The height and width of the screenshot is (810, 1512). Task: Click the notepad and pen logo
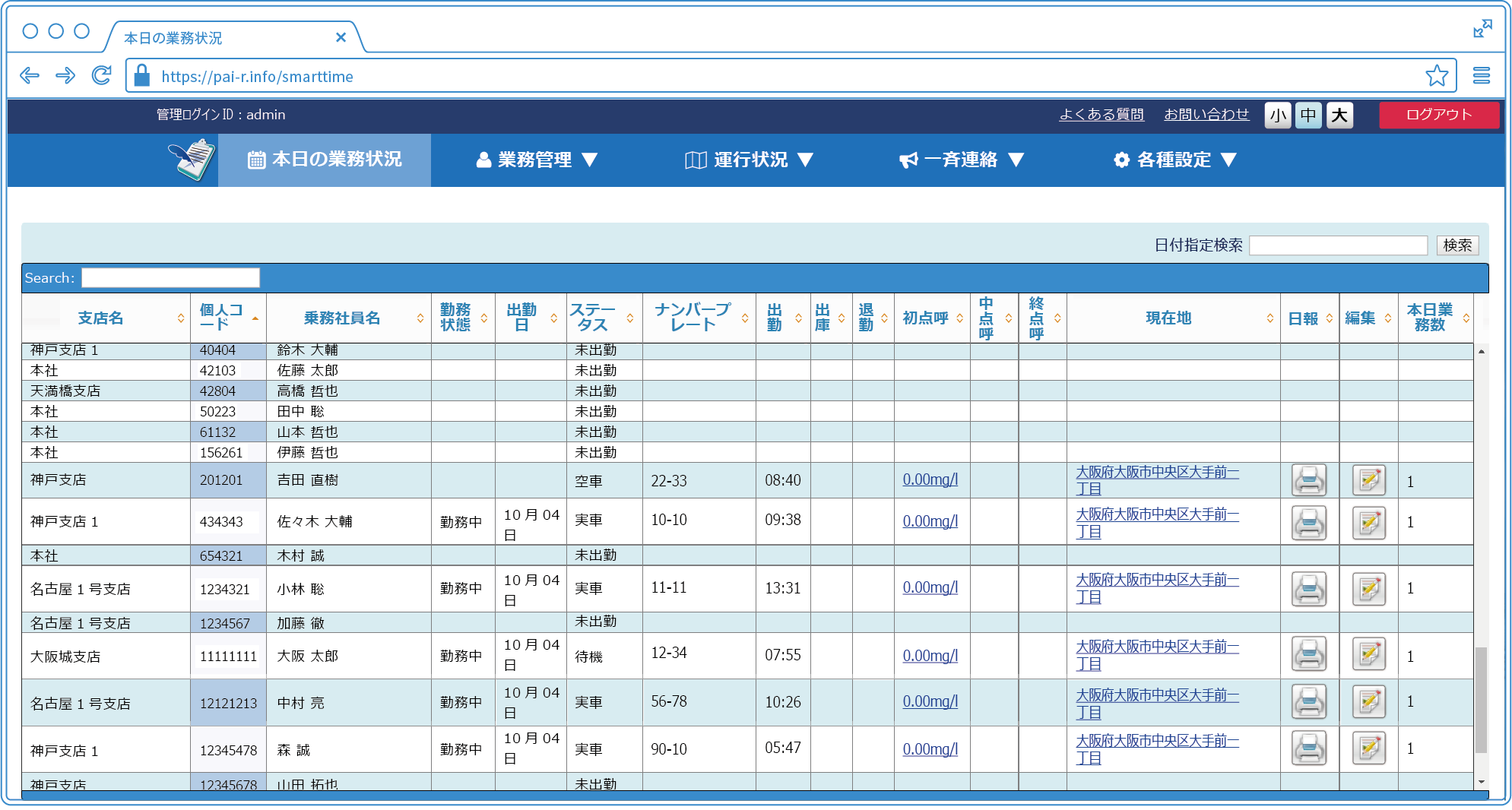pyautogui.click(x=192, y=160)
